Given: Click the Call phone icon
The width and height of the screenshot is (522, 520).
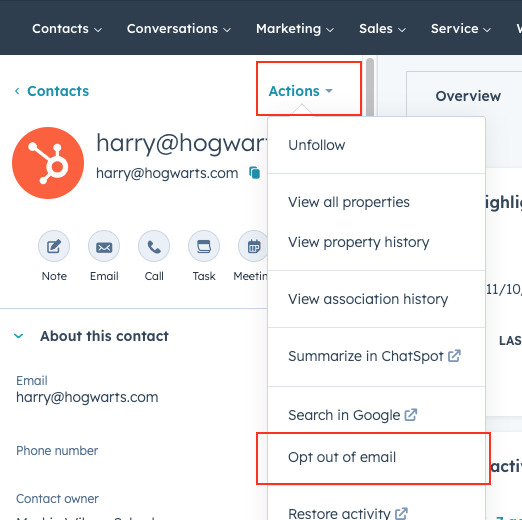Looking at the screenshot, I should click(154, 246).
